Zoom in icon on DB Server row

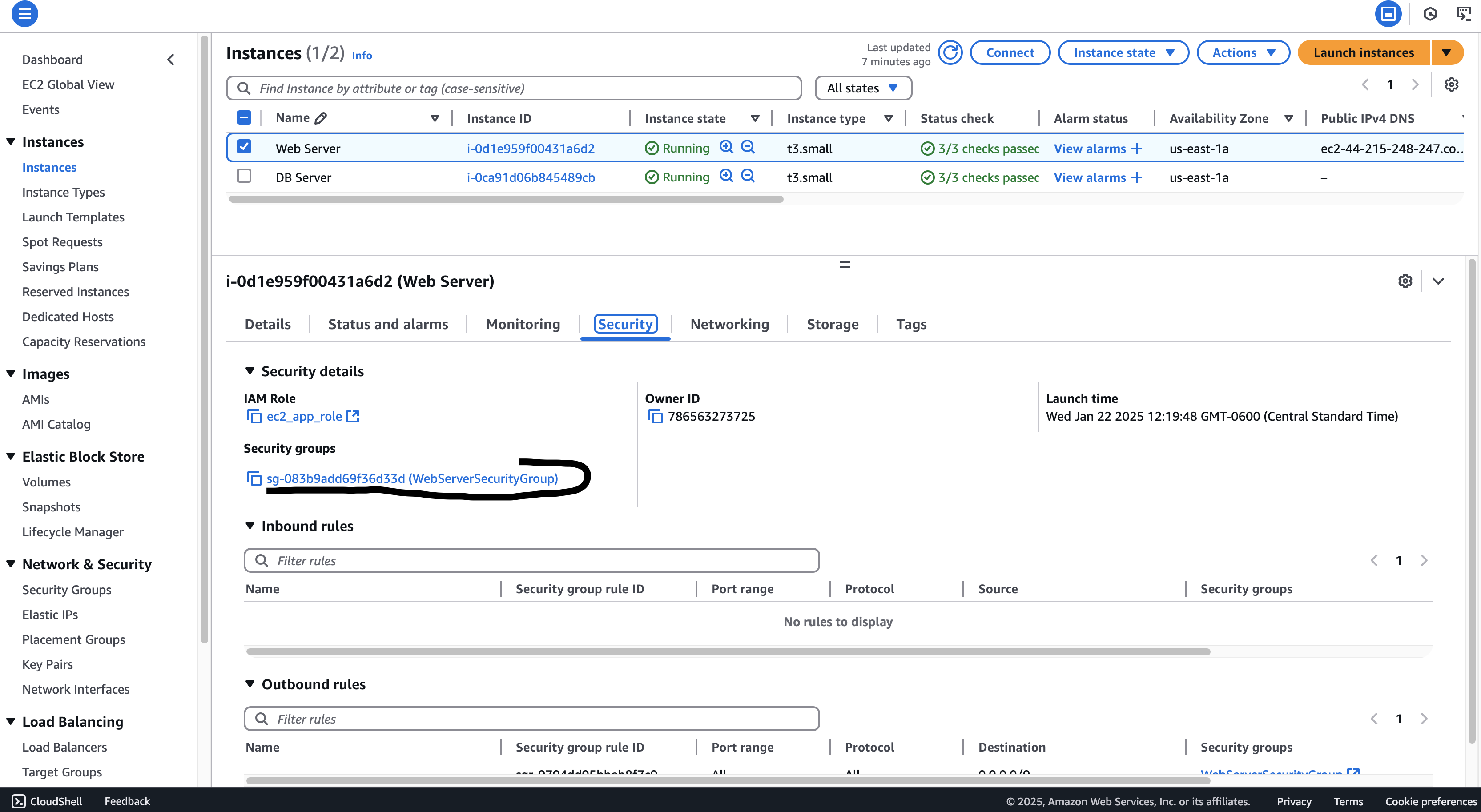[x=726, y=177]
